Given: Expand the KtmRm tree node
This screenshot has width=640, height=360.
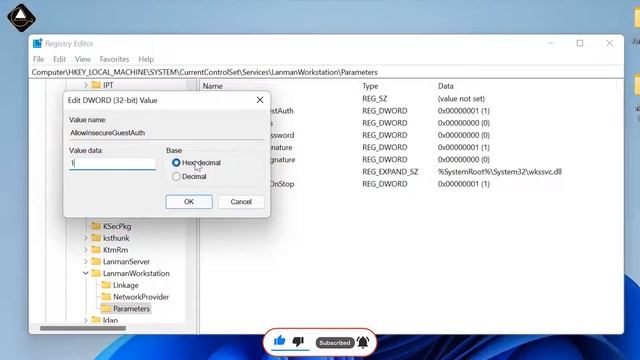Looking at the screenshot, I should tap(86, 250).
